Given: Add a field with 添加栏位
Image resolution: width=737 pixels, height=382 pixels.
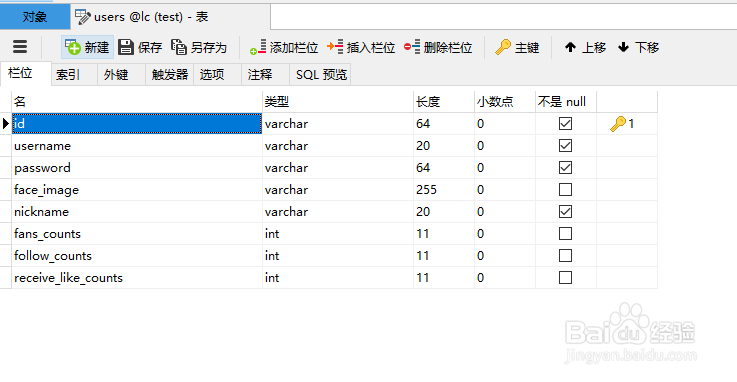Looking at the screenshot, I should [x=284, y=47].
